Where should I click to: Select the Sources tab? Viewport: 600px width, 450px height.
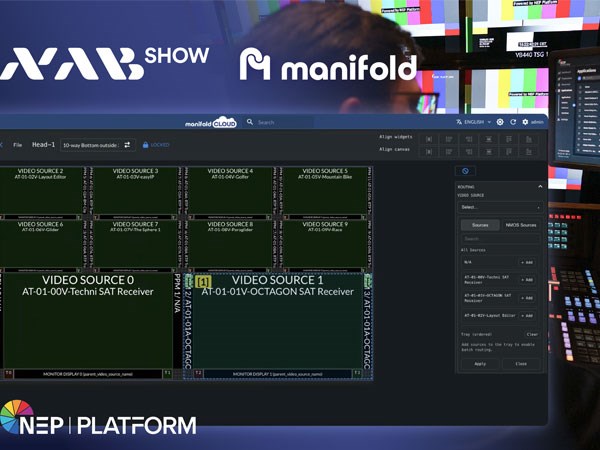pyautogui.click(x=479, y=225)
